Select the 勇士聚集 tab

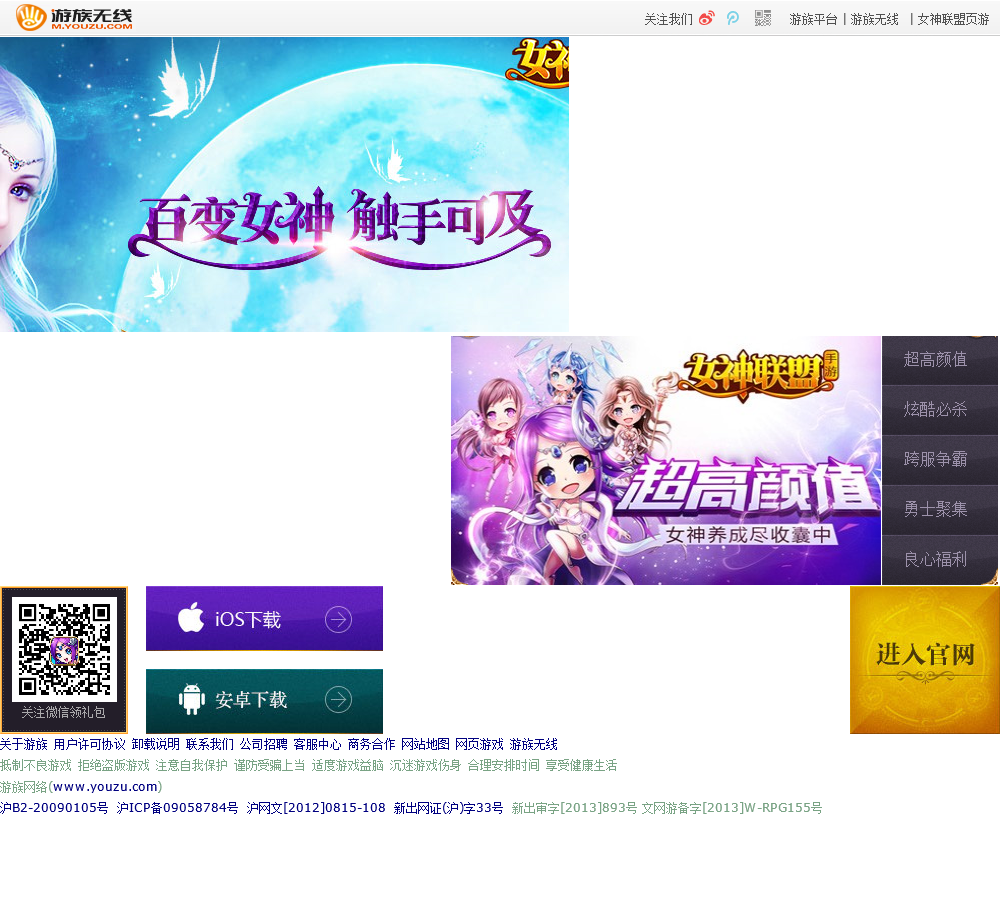(939, 509)
